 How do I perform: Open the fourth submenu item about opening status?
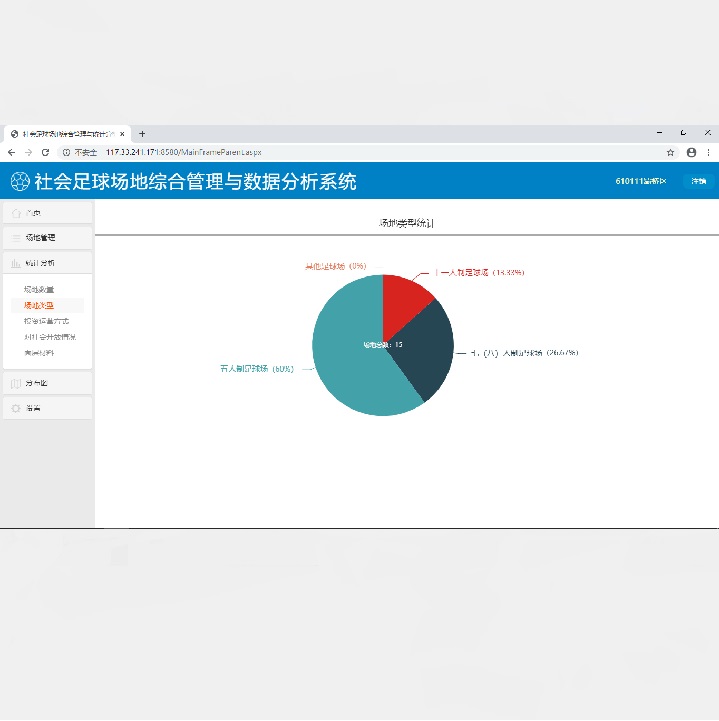pyautogui.click(x=50, y=337)
